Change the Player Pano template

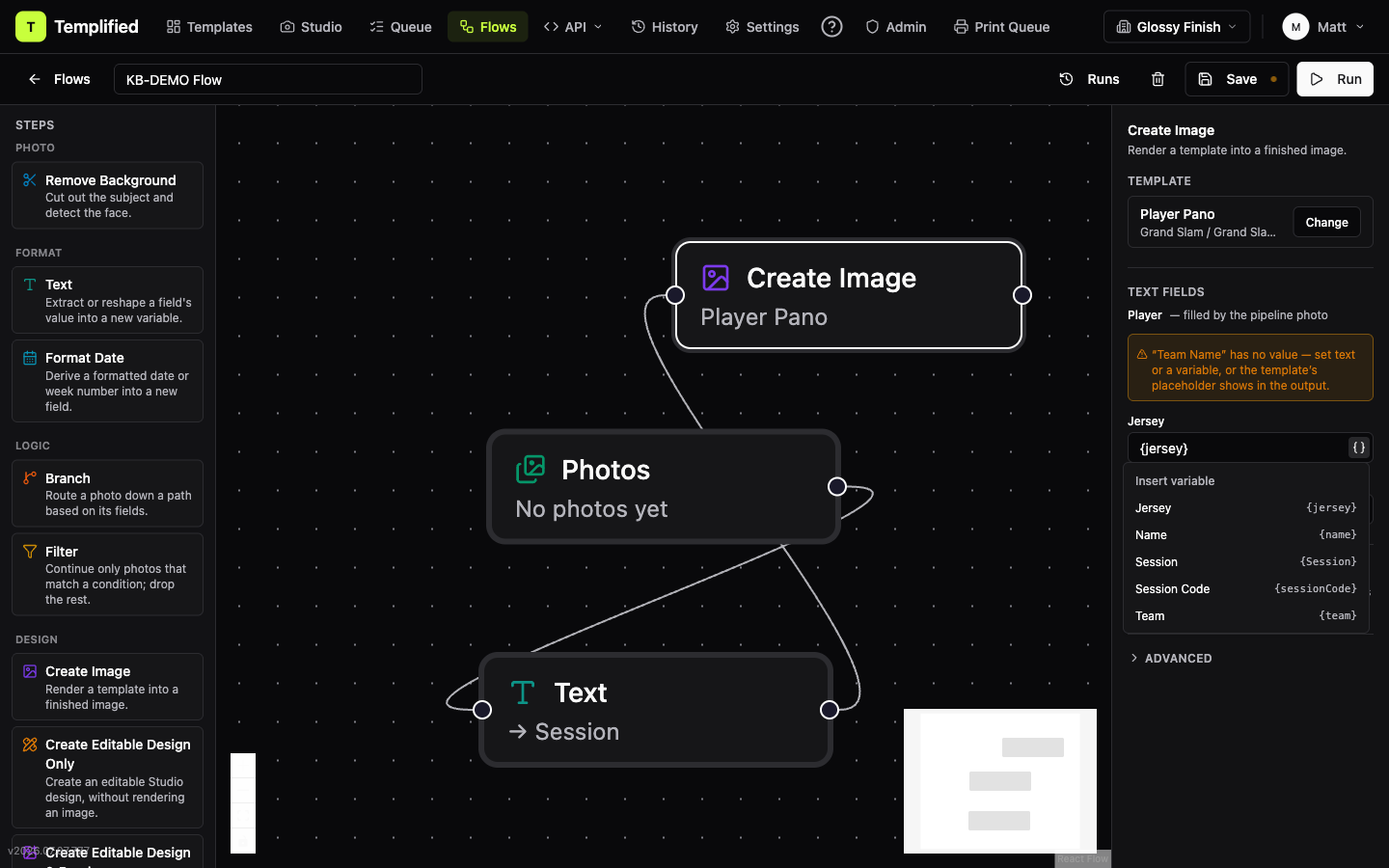1326,222
